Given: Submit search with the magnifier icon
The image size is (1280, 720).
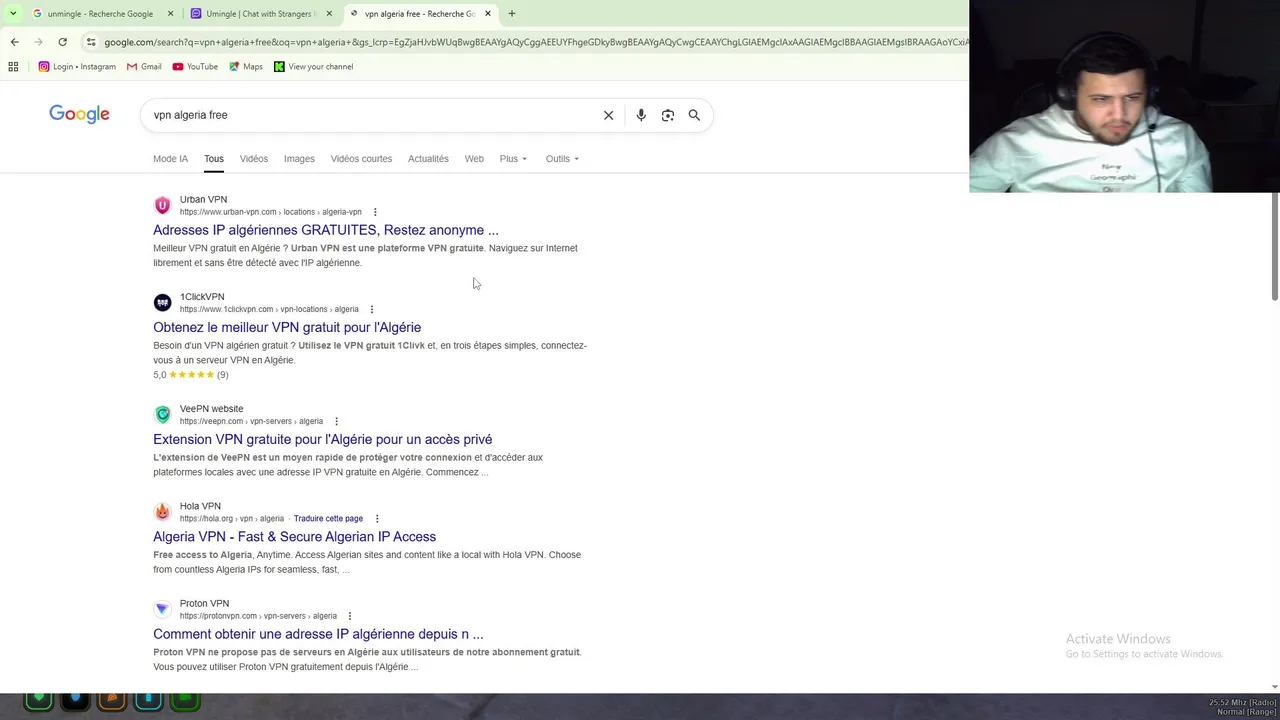Looking at the screenshot, I should pyautogui.click(x=694, y=115).
